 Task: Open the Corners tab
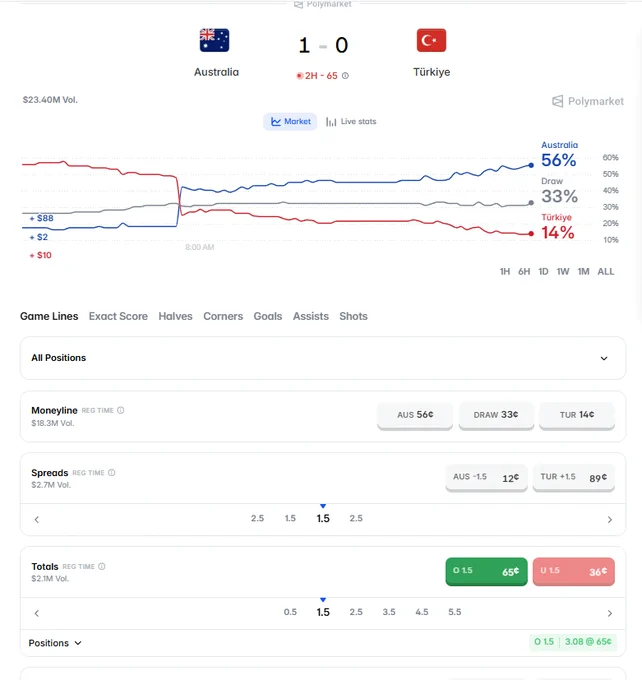[223, 317]
